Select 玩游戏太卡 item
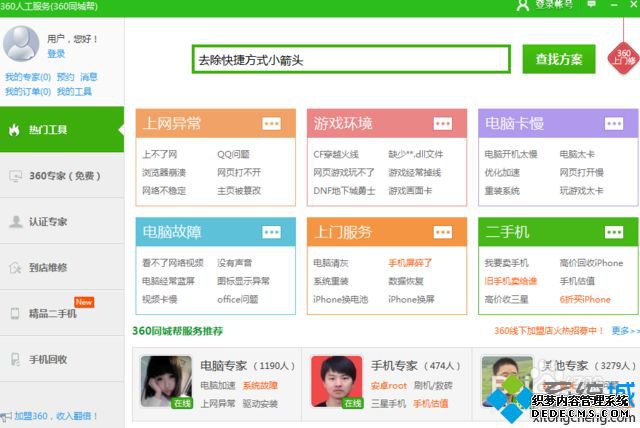 point(581,191)
